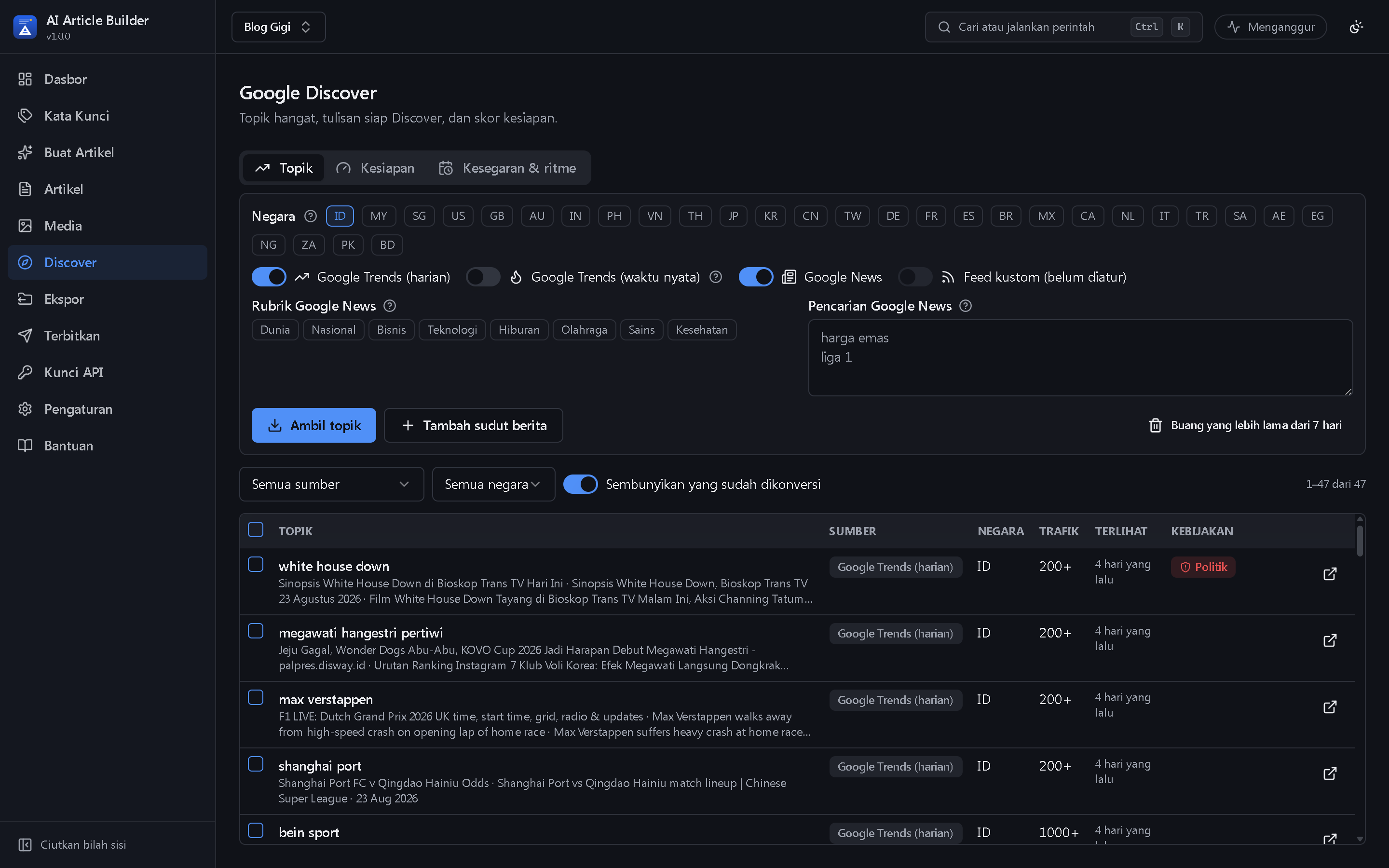Open the Media section

[x=108, y=226]
